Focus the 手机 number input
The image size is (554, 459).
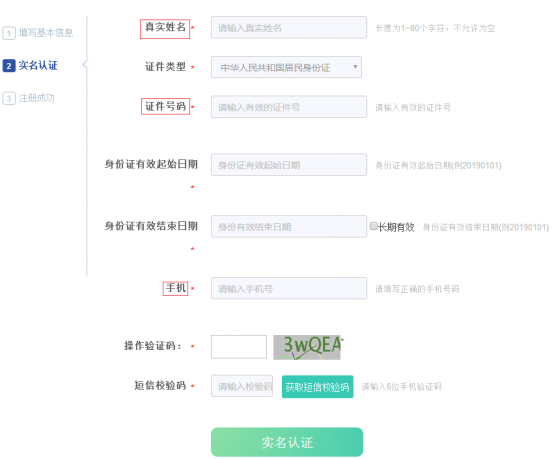pos(289,288)
